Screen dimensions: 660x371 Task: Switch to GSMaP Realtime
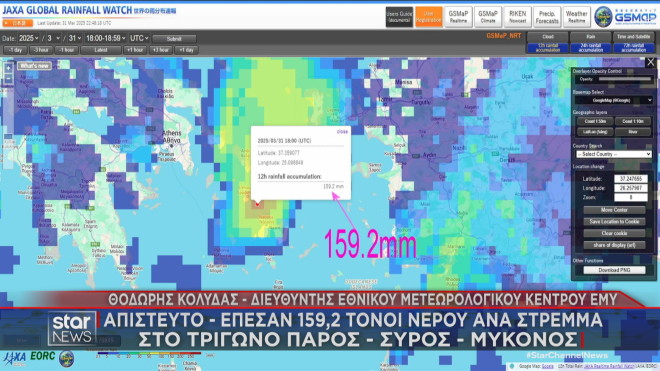point(458,17)
